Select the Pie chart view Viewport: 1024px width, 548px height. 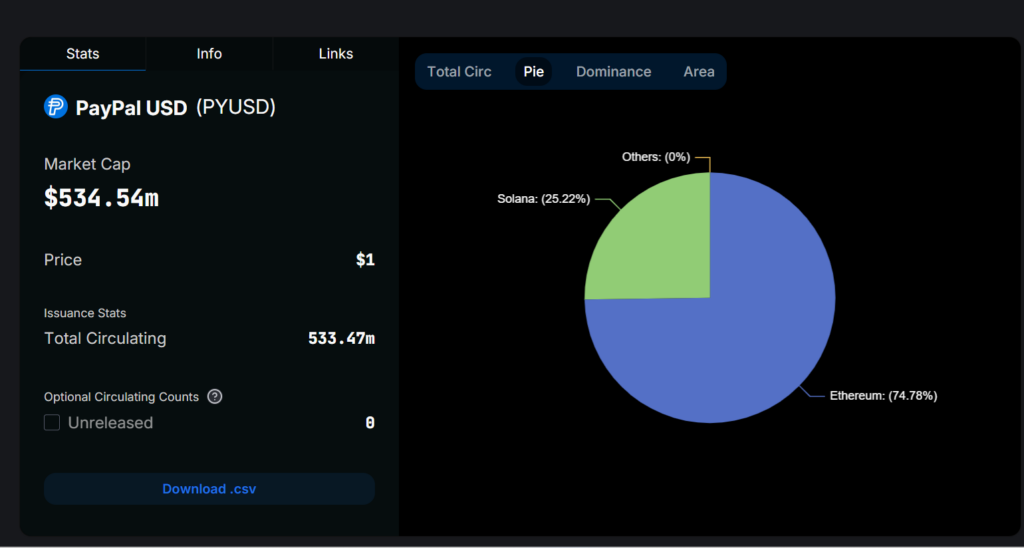[534, 72]
